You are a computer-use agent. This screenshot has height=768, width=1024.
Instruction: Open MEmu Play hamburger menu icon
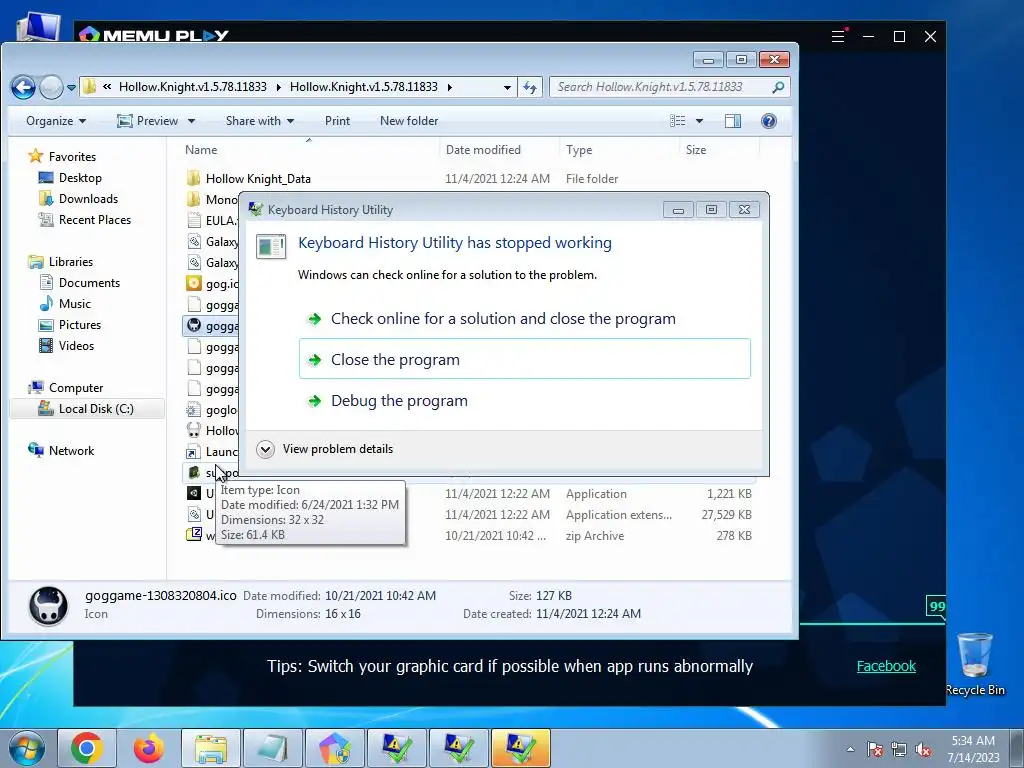tap(838, 37)
